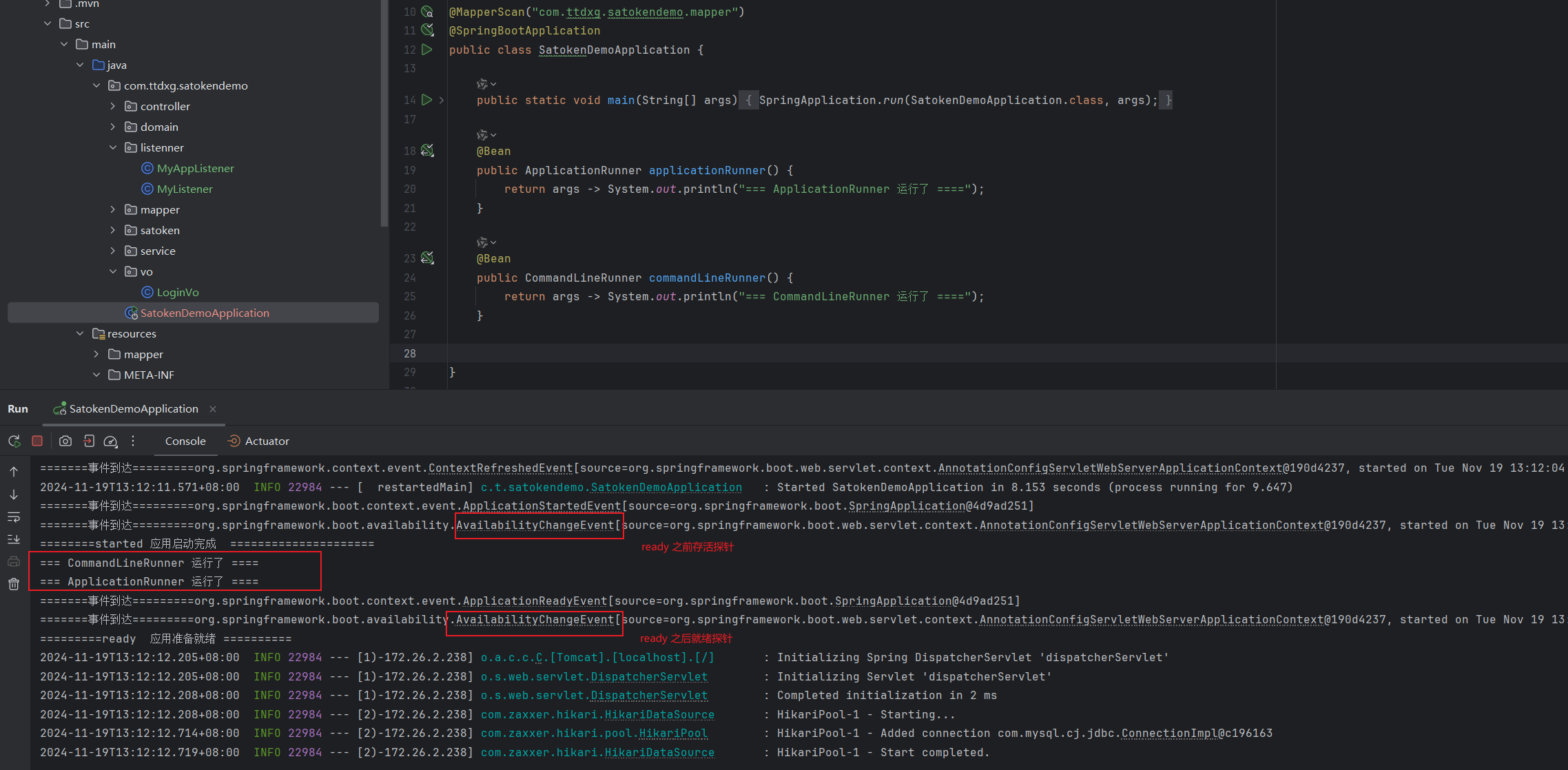Open inlay hint dropdown above main method
This screenshot has width=1568, height=770.
[x=486, y=84]
